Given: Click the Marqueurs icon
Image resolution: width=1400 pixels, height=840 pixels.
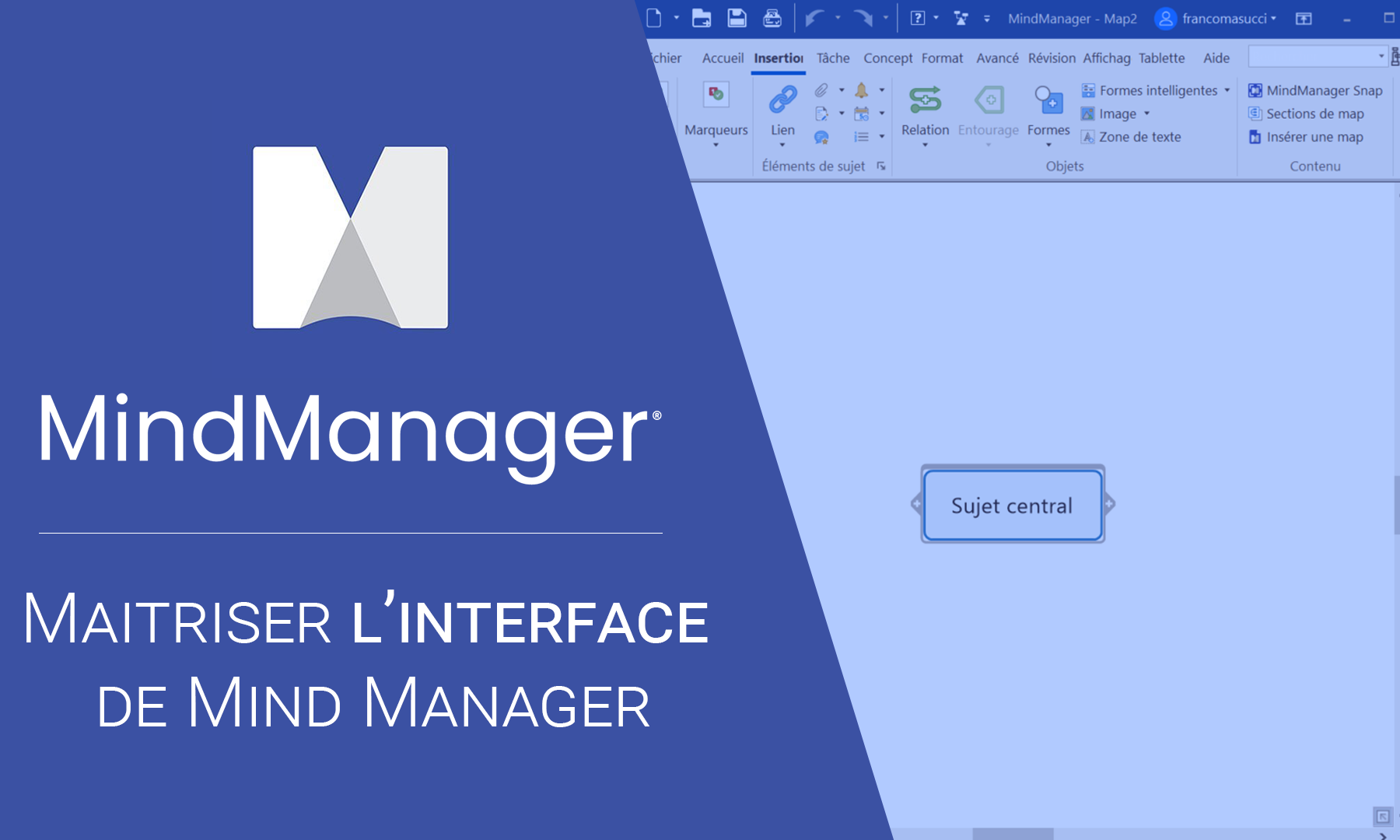Looking at the screenshot, I should tap(716, 96).
